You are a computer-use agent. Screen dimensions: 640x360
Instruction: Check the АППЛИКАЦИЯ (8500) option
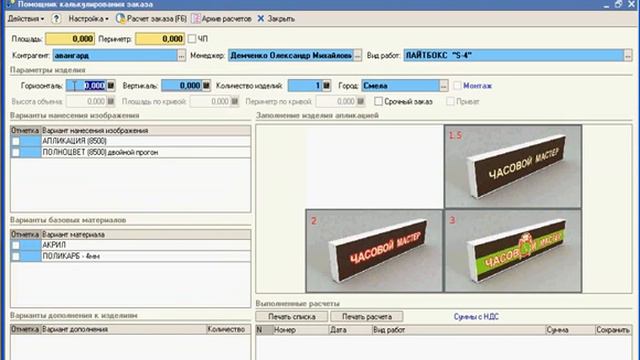(16, 141)
